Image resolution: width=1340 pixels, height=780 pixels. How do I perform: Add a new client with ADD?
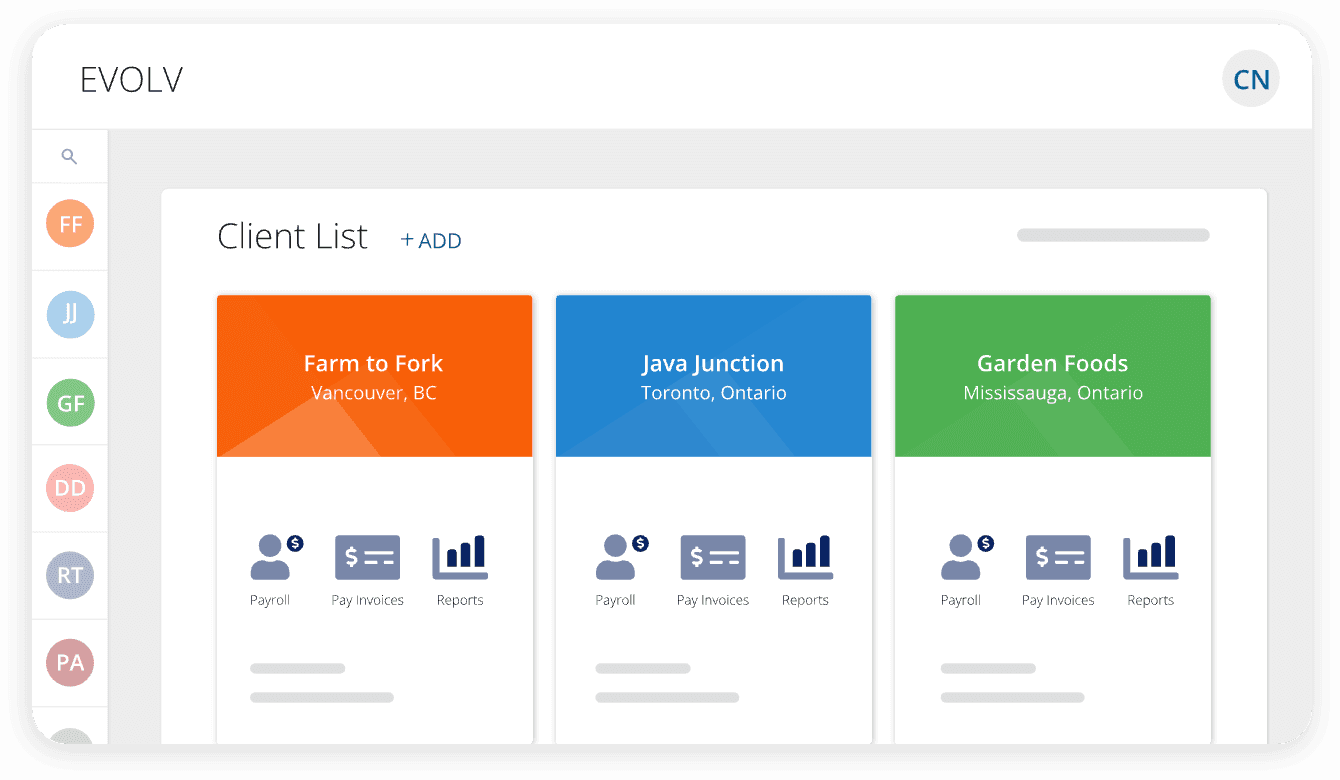(431, 240)
